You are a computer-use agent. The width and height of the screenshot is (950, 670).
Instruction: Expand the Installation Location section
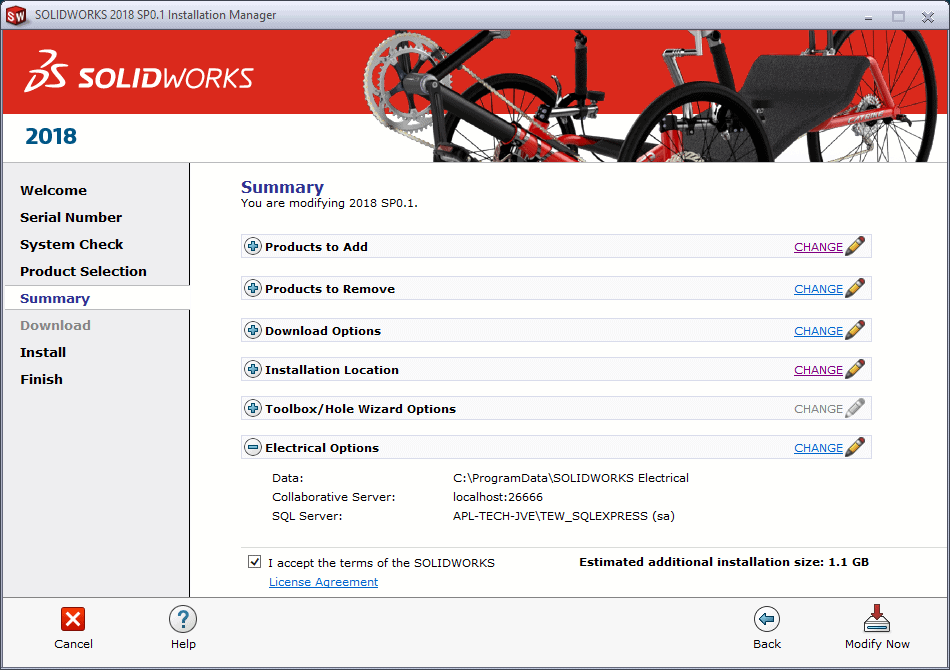point(253,370)
